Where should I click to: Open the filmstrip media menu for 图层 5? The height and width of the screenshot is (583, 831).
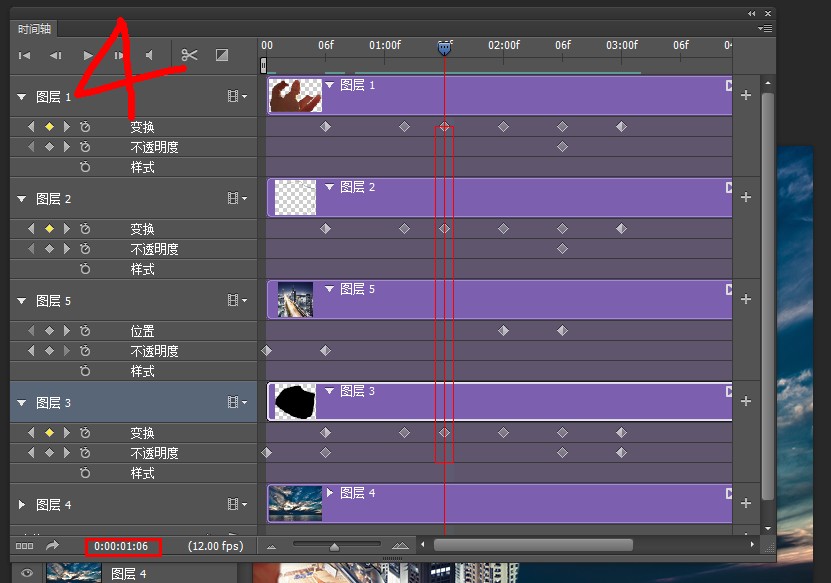tap(237, 300)
